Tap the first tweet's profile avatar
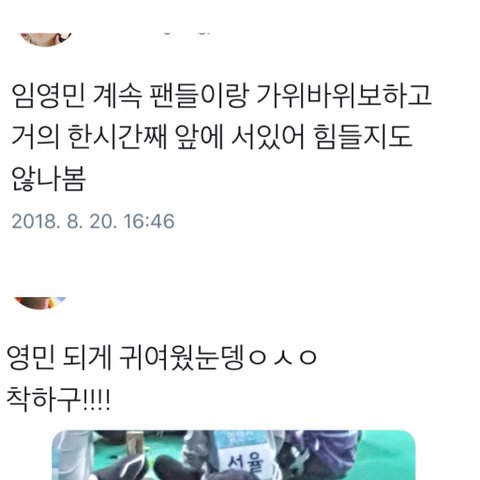This screenshot has height=480, width=480. (46, 39)
